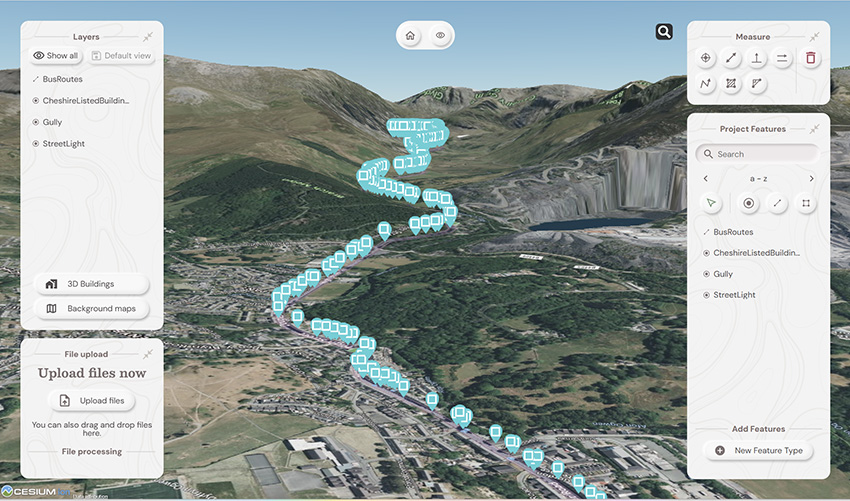850x501 pixels.
Task: Click the Upload files button
Action: (92, 401)
